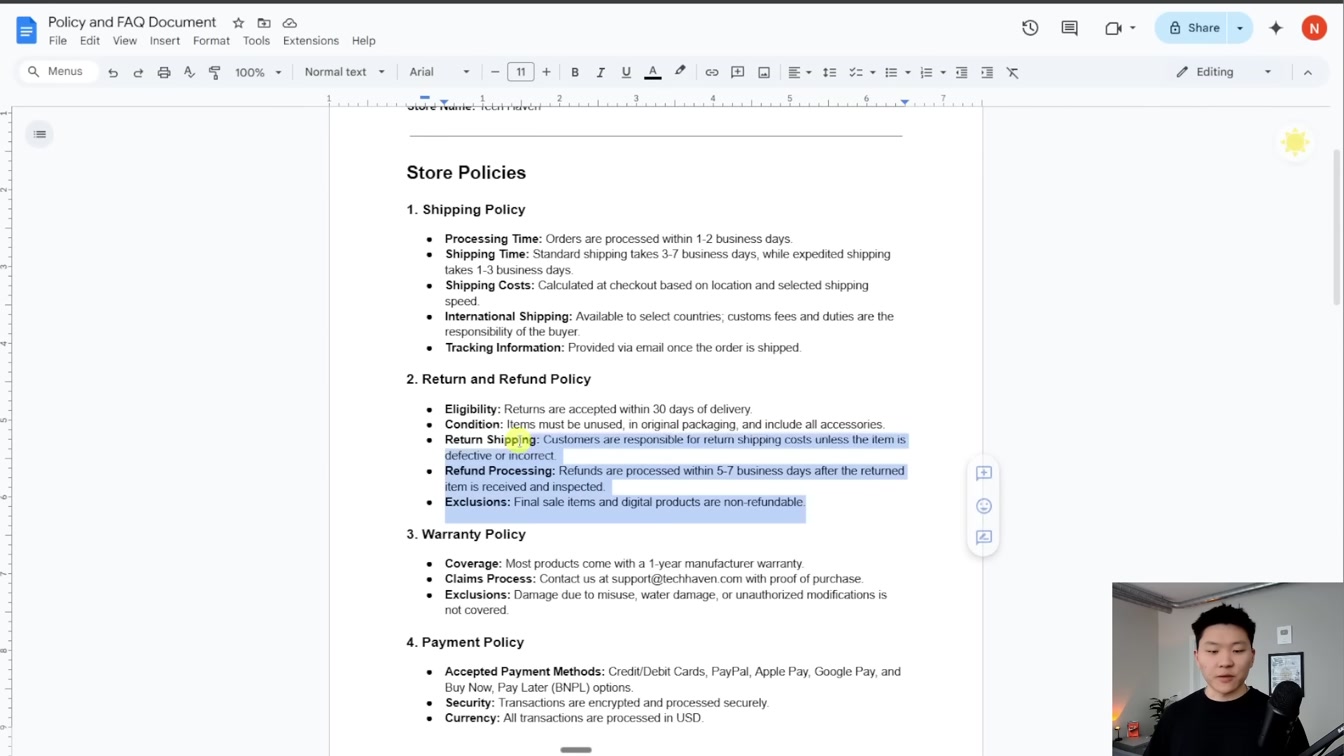The image size is (1344, 756).
Task: Undo the last action
Action: [x=113, y=72]
